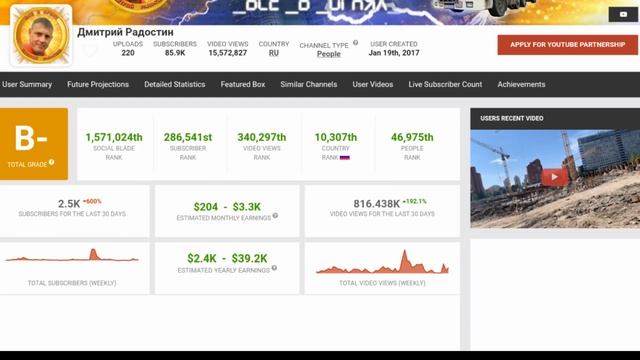The height and width of the screenshot is (360, 640).
Task: Click the 1,571,024th Social Blade rank
Action: (114, 137)
